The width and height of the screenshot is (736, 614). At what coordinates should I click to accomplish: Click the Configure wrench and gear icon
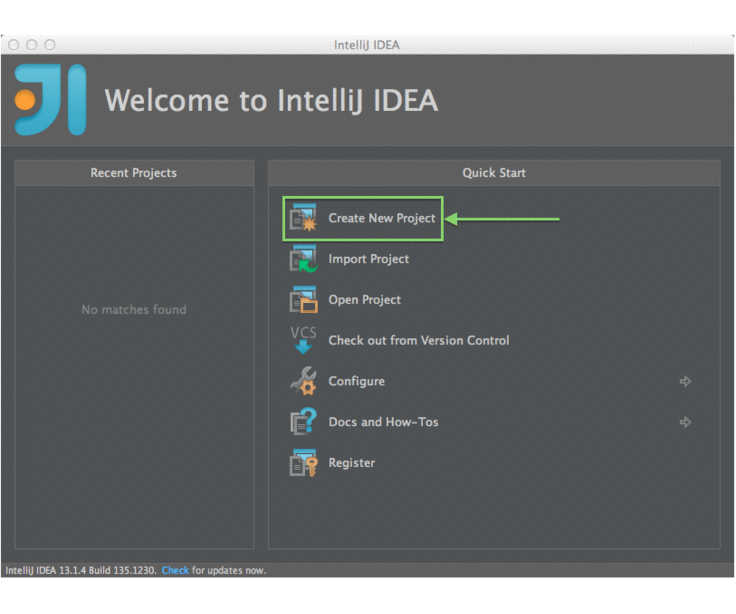pos(303,381)
